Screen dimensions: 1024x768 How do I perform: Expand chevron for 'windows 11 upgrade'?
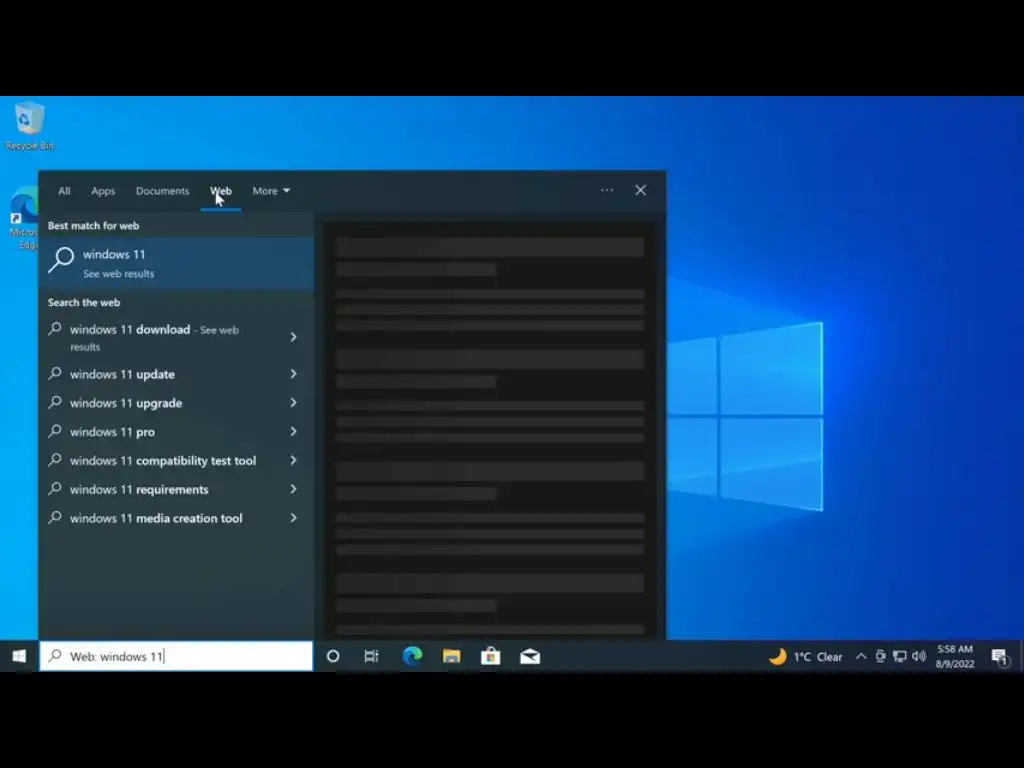tap(293, 403)
